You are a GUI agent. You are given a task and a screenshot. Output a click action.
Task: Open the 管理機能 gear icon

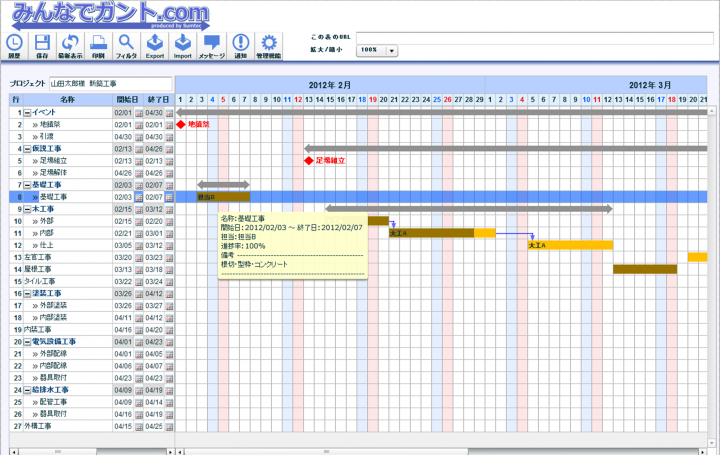[268, 43]
